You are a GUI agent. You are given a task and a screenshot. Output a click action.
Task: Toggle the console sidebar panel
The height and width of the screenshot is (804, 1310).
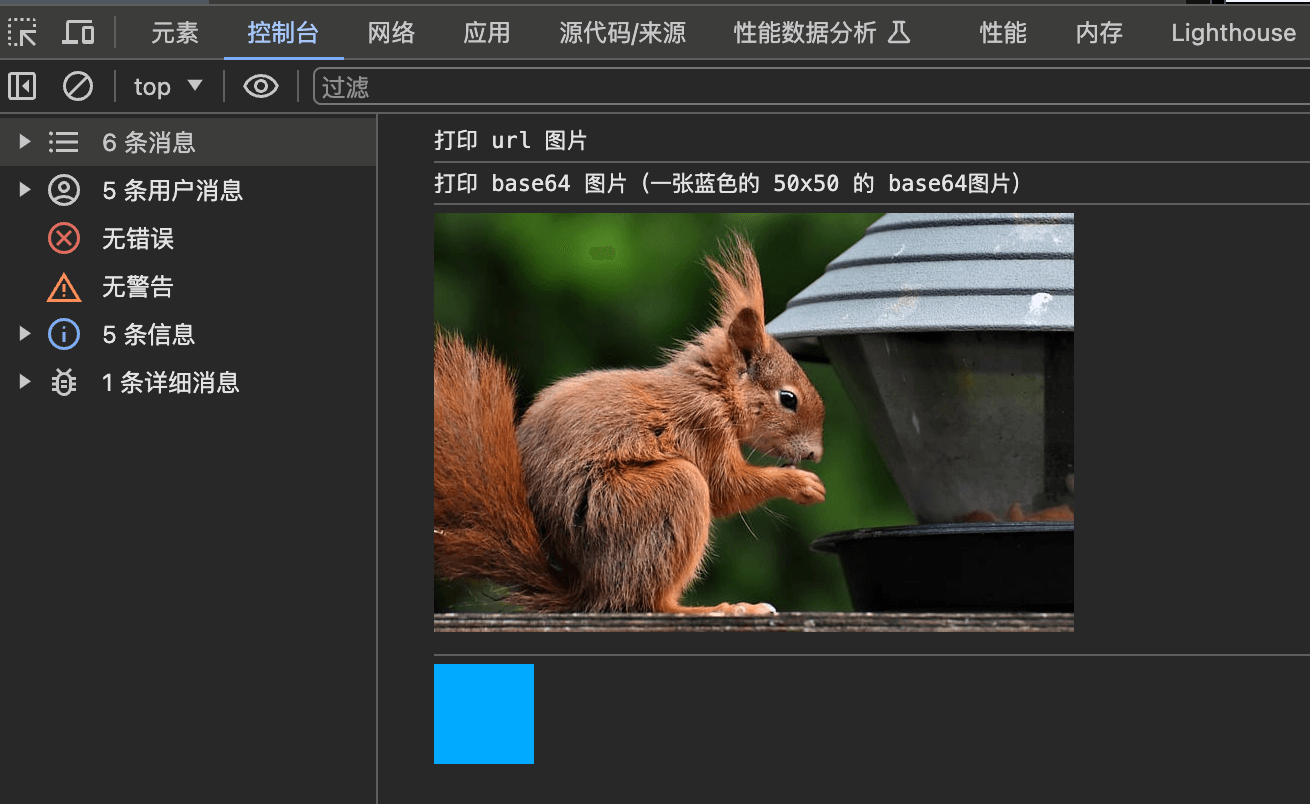pyautogui.click(x=22, y=87)
